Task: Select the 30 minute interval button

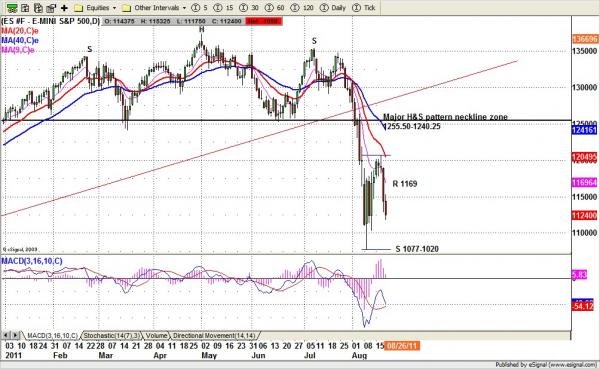Action: point(249,7)
